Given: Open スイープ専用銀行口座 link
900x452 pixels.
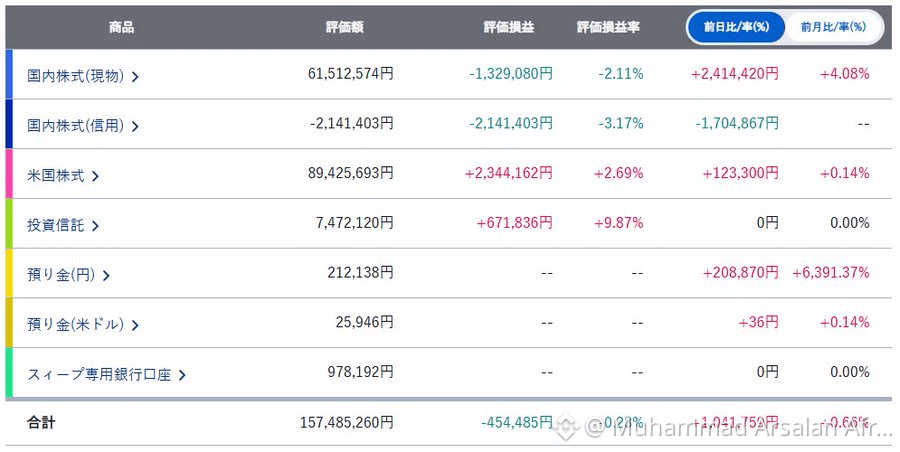Looking at the screenshot, I should 99,374.
